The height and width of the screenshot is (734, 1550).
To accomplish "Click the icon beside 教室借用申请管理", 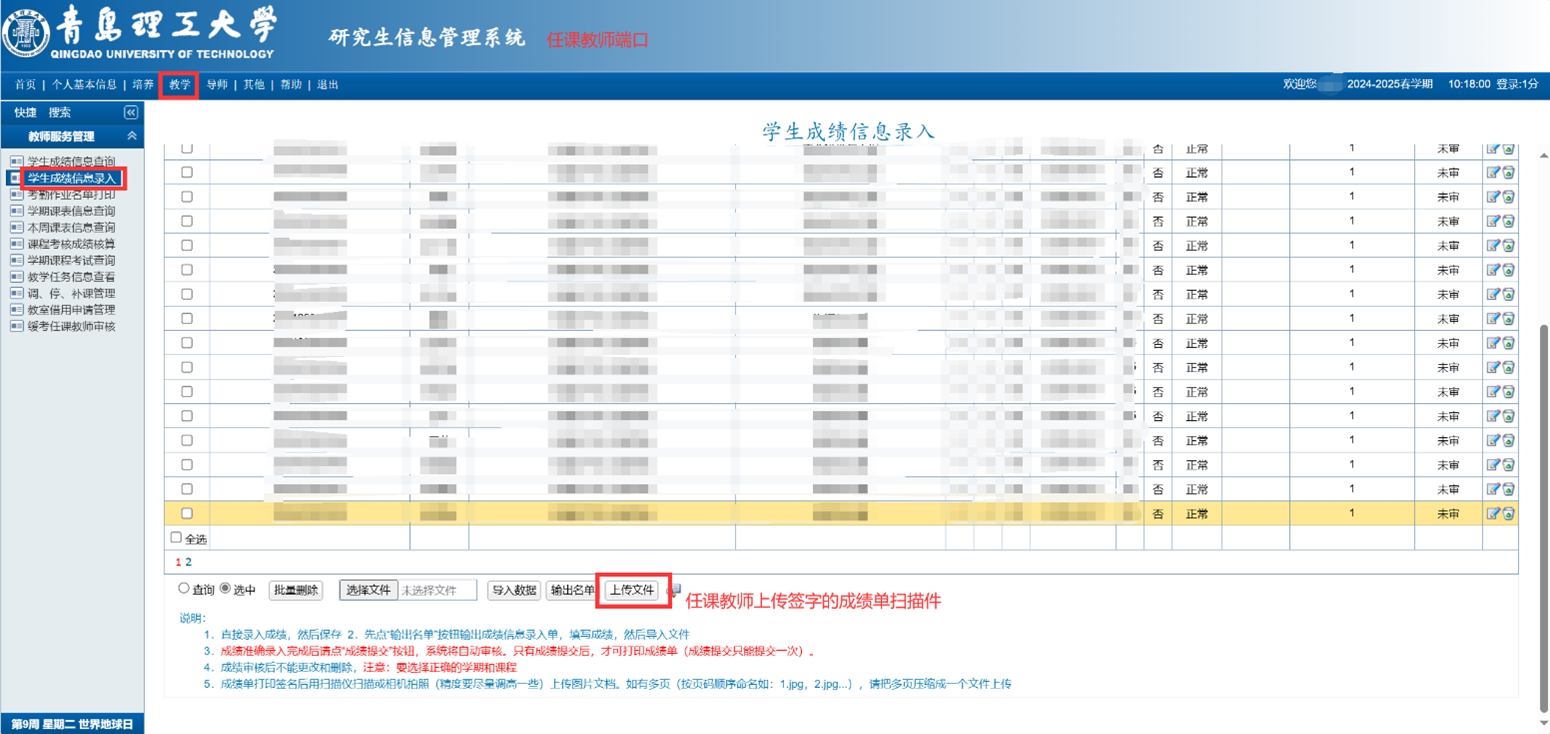I will tap(16, 310).
